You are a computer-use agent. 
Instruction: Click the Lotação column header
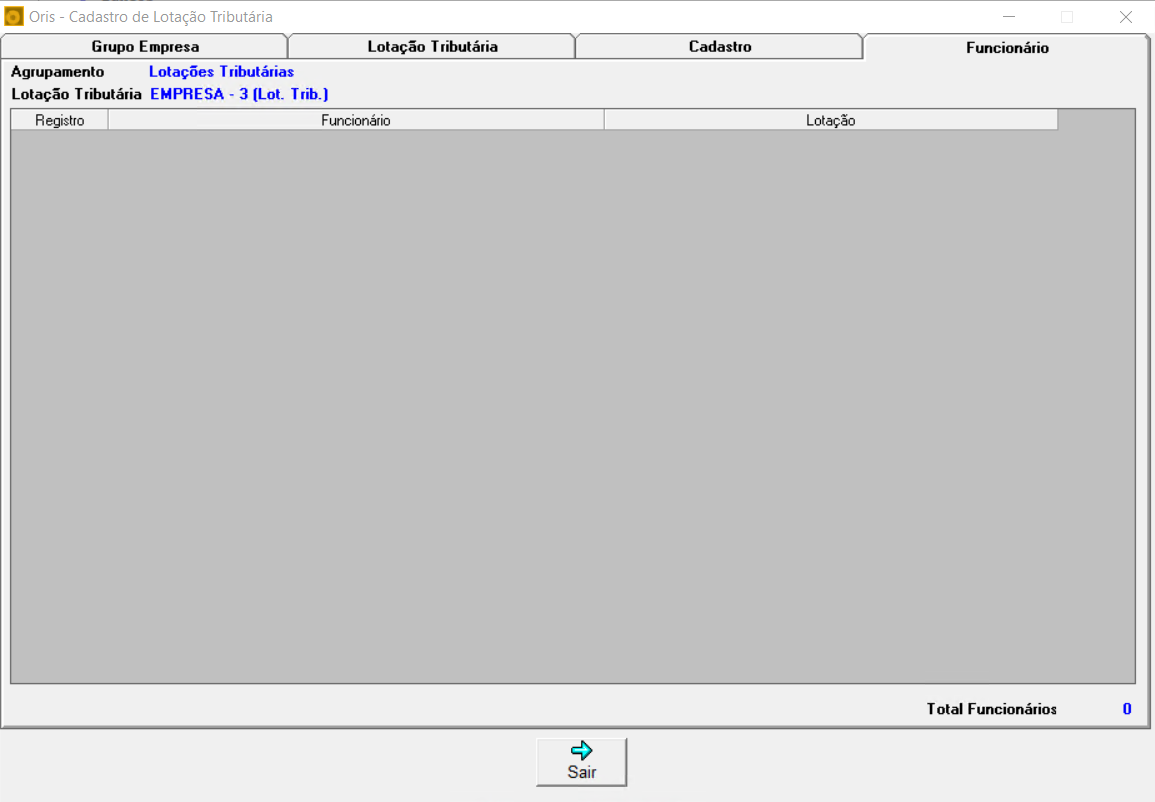tap(830, 120)
